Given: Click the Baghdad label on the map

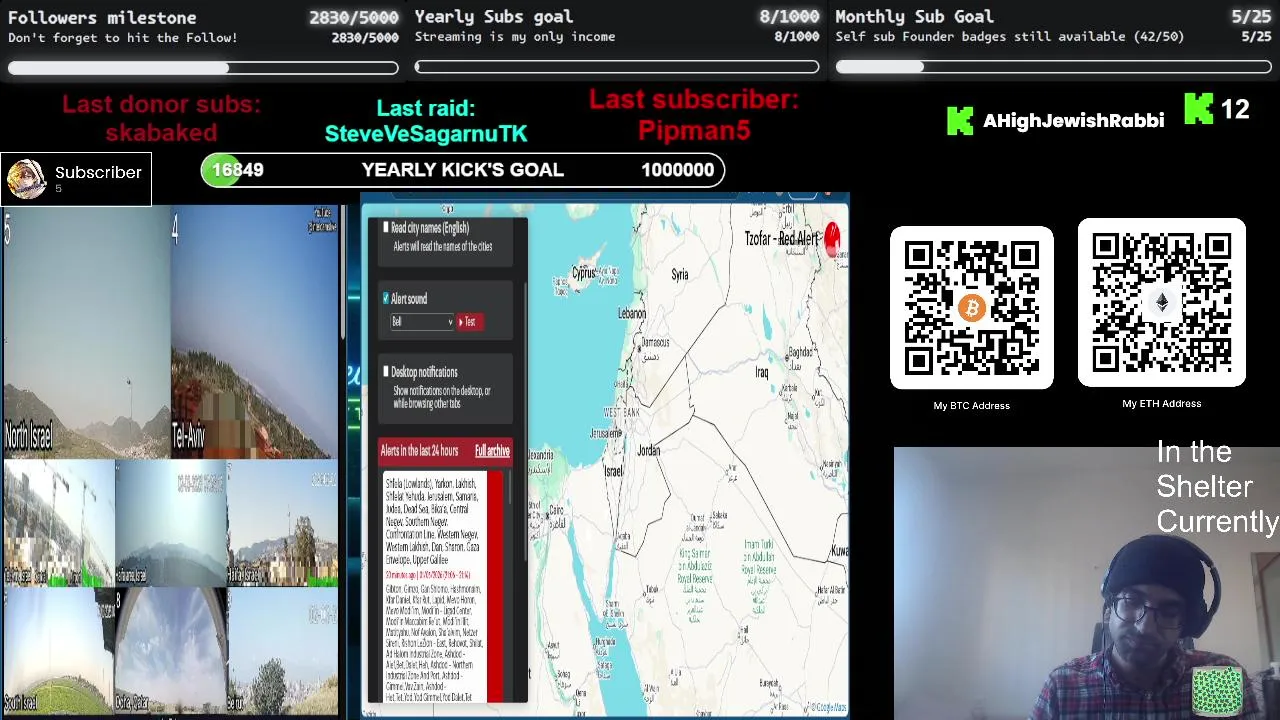Looking at the screenshot, I should coord(801,352).
